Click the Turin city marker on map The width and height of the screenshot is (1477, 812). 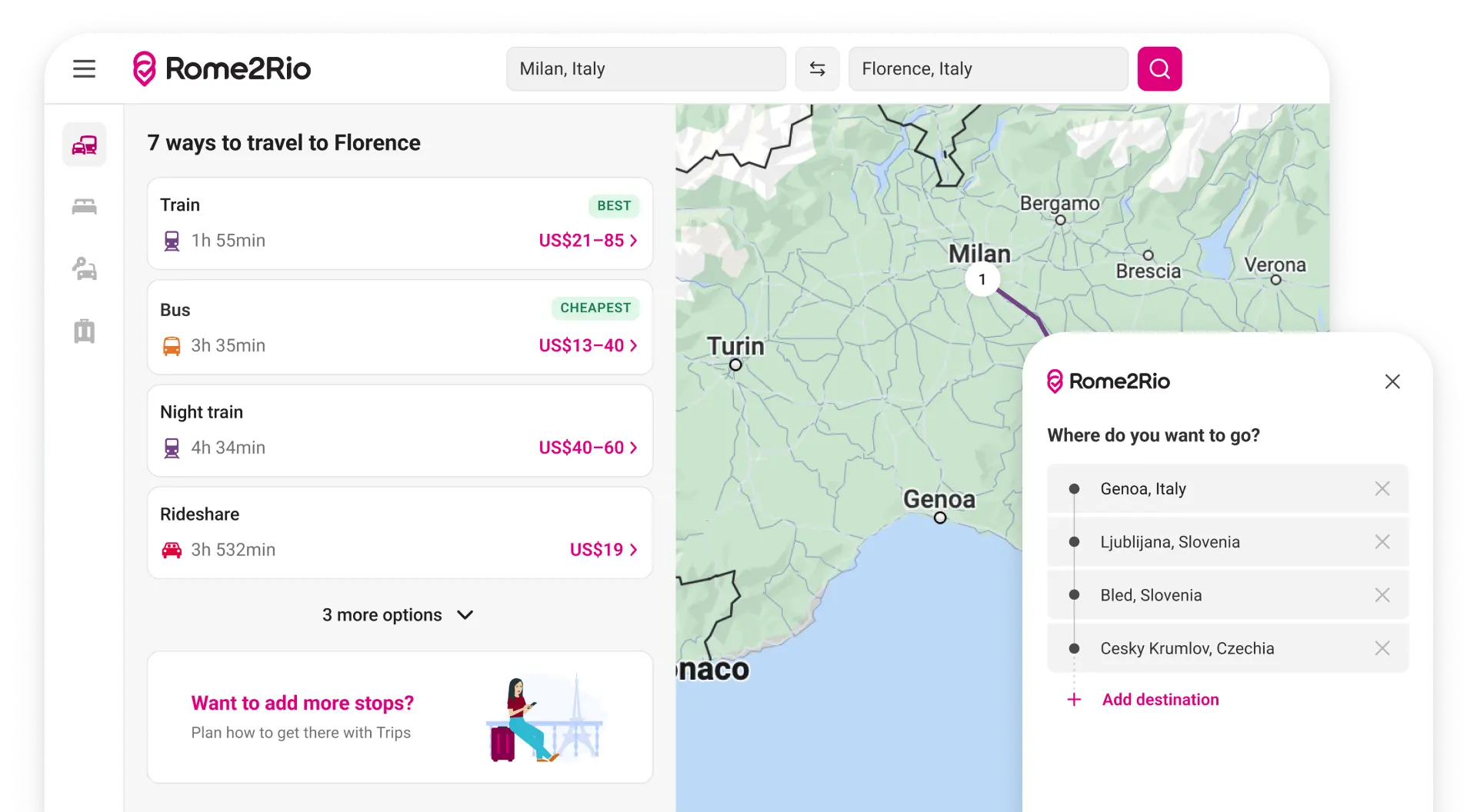736,364
